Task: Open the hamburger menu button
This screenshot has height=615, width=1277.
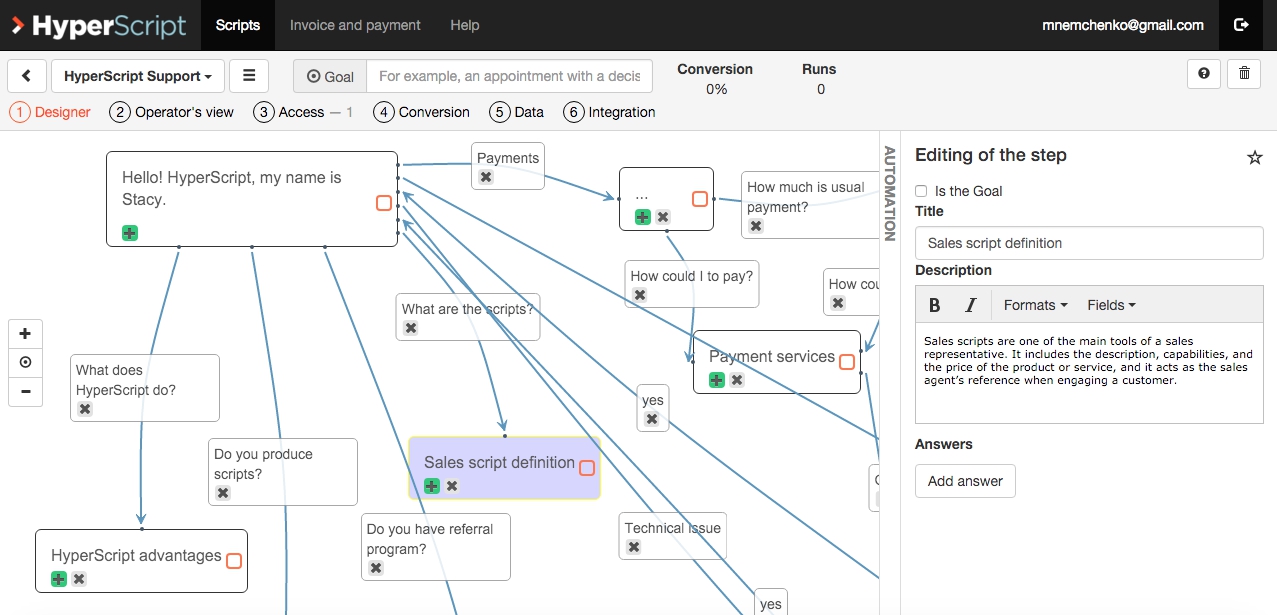Action: click(249, 76)
